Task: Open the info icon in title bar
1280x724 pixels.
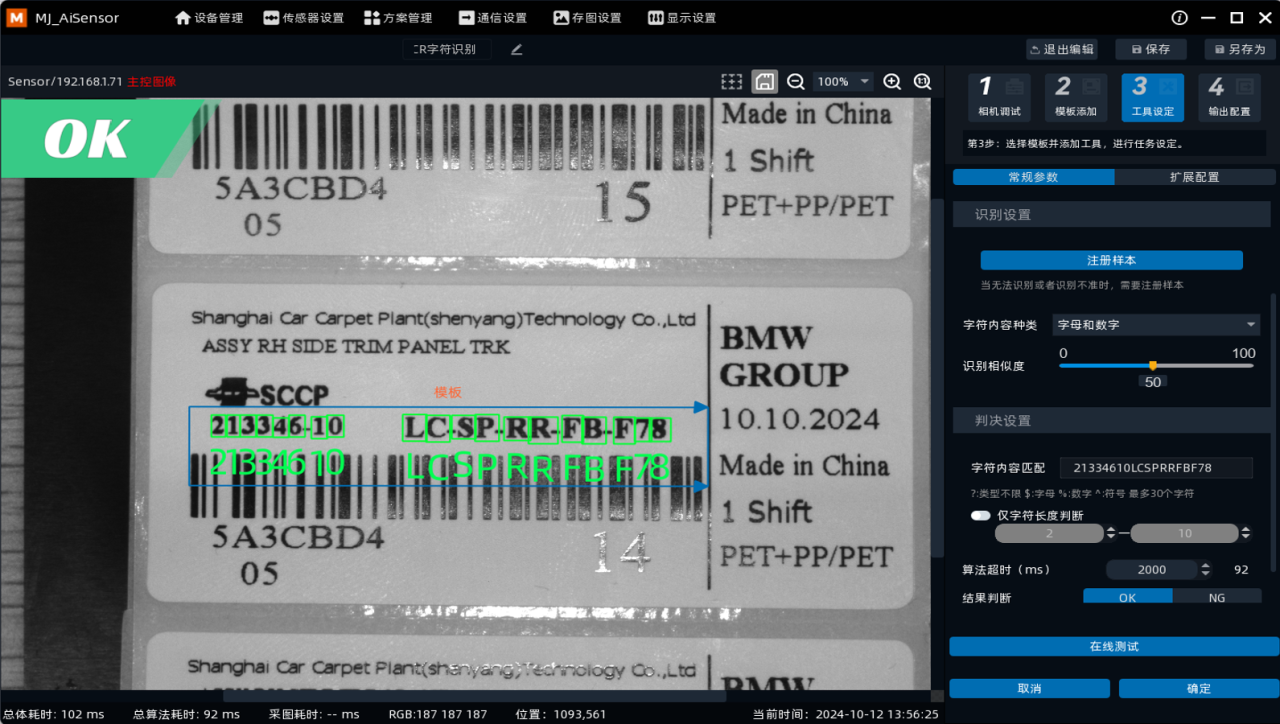Action: [x=1179, y=18]
